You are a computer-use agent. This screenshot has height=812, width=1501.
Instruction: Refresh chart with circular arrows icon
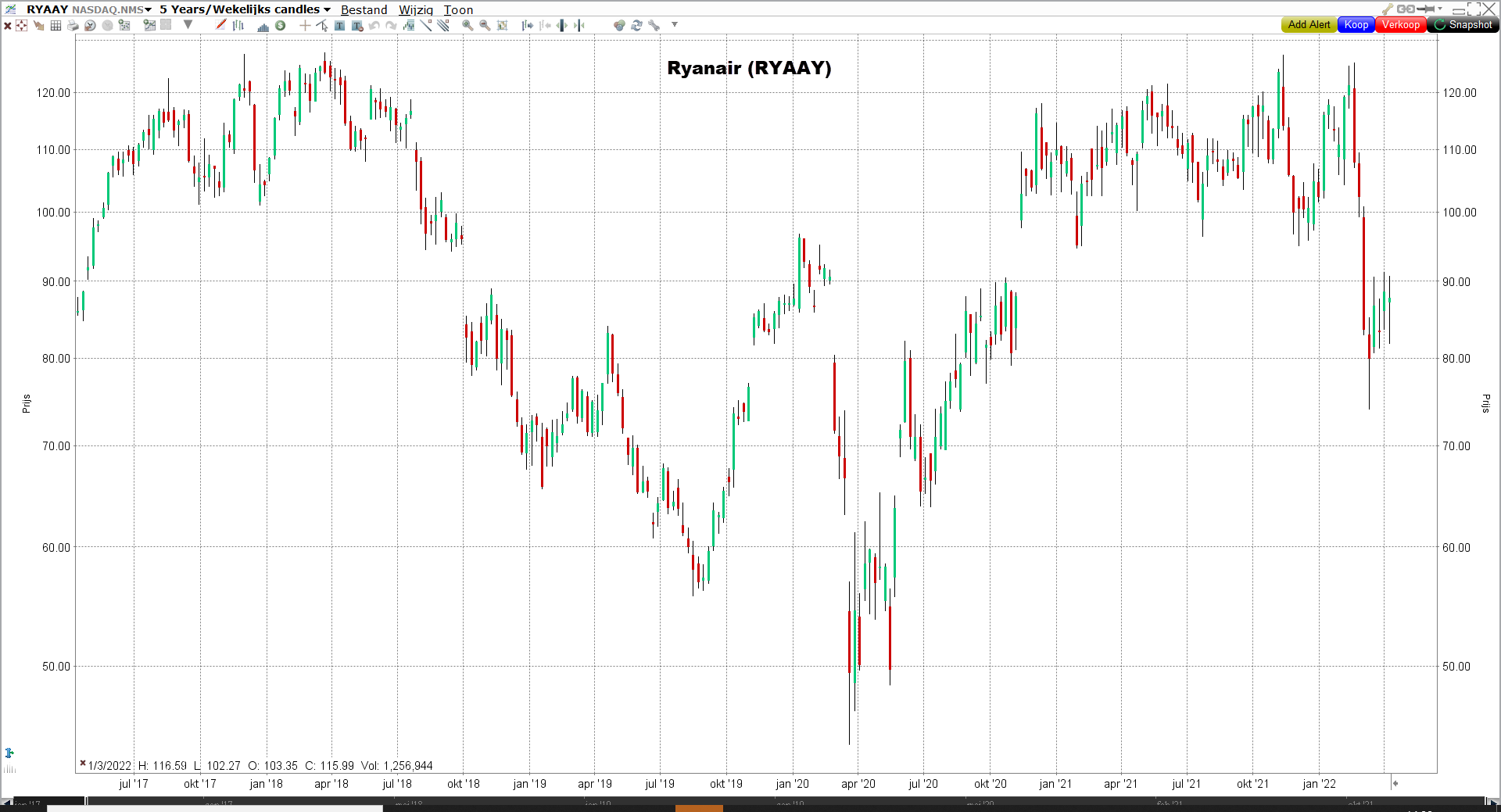pos(636,25)
